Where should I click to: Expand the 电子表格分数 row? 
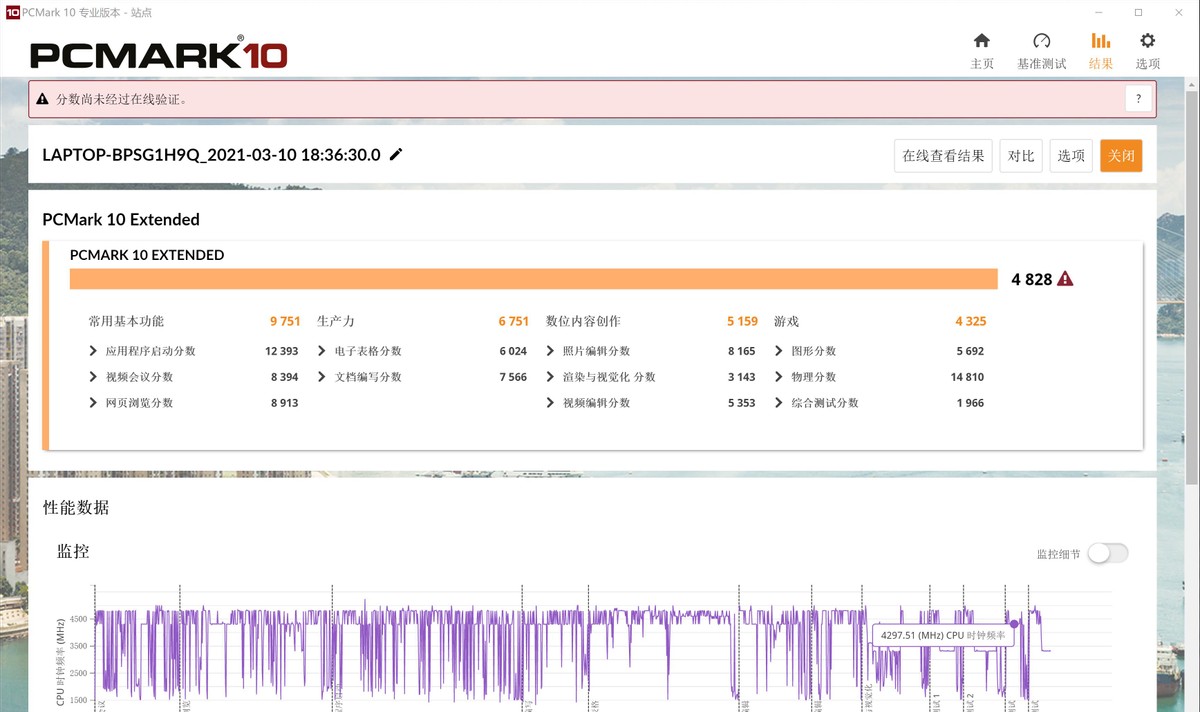322,351
